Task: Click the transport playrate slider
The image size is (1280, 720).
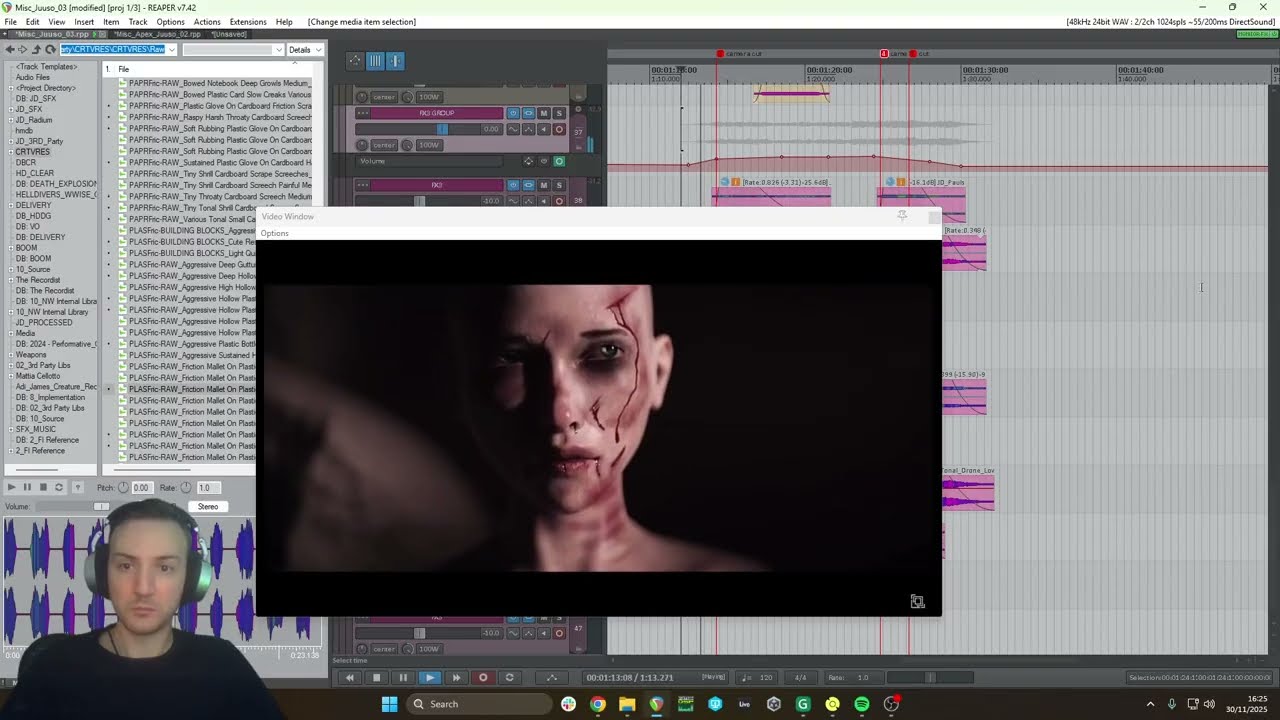Action: click(928, 677)
